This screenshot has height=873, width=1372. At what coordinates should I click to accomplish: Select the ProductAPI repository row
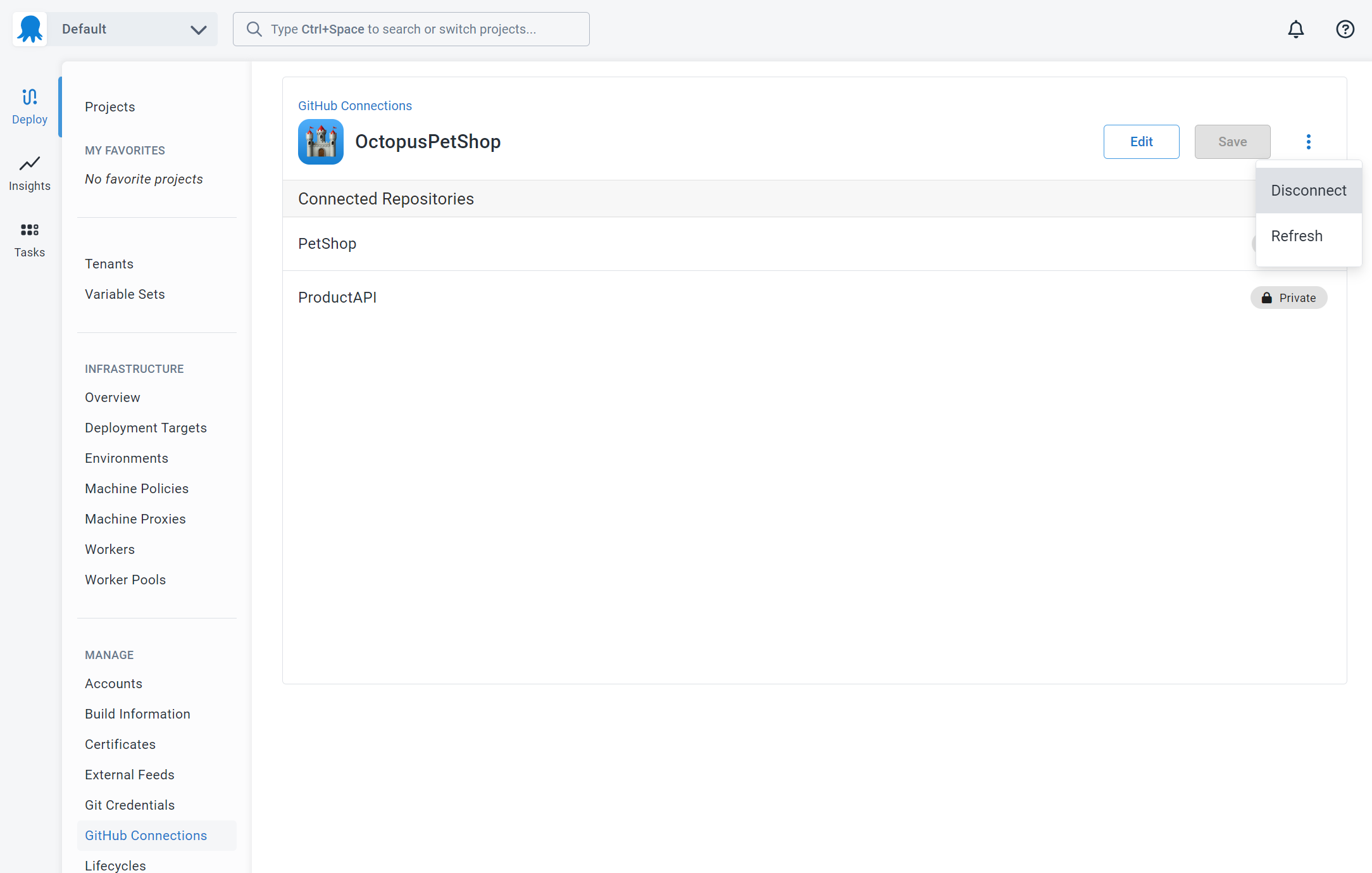click(x=814, y=298)
